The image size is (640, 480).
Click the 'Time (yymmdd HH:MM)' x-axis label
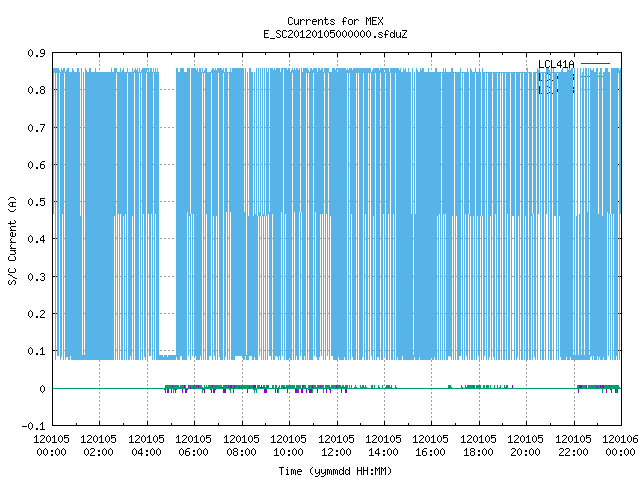click(x=335, y=471)
